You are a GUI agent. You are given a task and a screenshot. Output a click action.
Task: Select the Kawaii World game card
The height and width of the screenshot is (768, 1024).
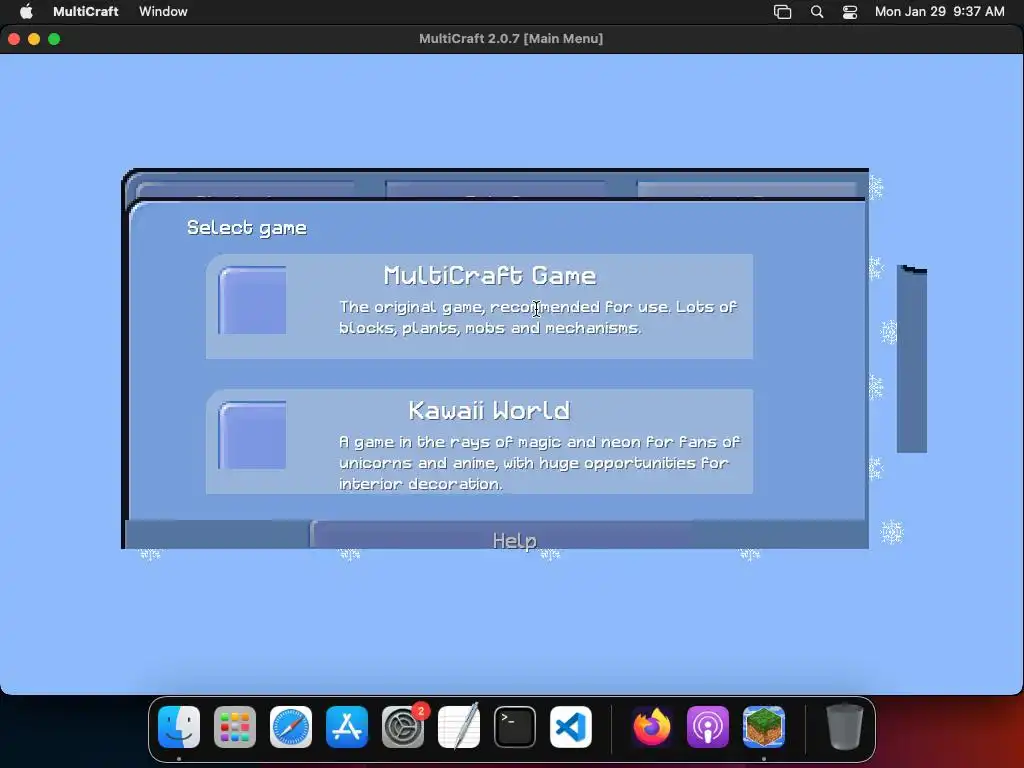click(x=479, y=441)
